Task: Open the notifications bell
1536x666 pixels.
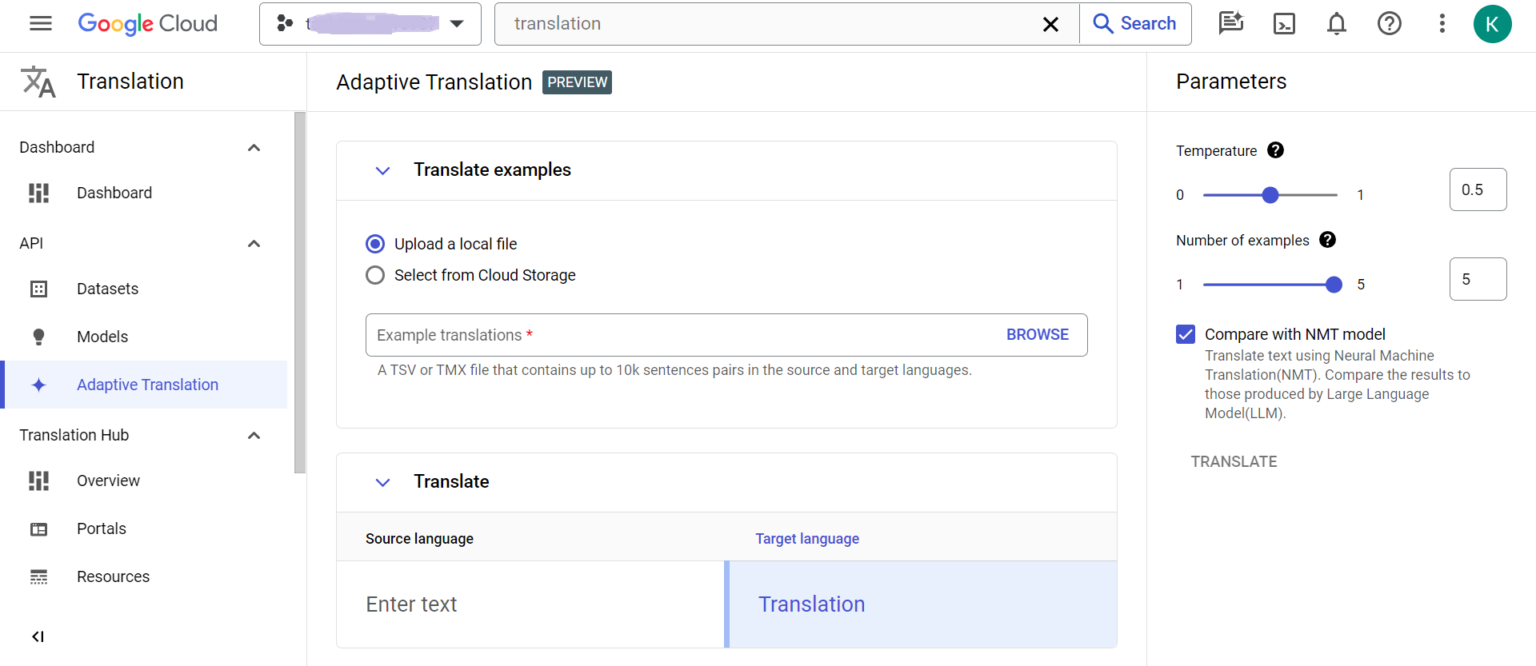Action: [x=1336, y=23]
